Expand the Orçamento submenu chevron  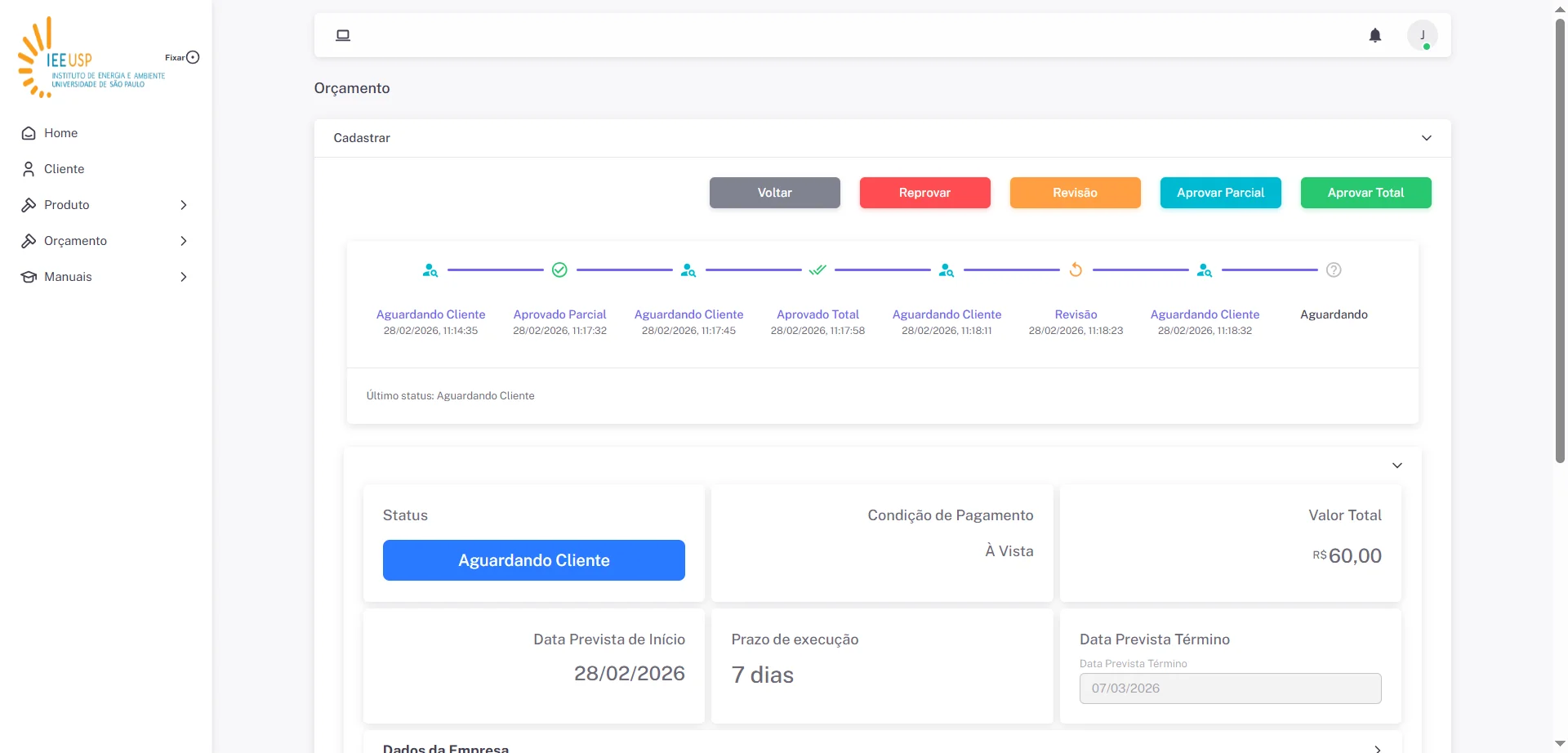pos(184,241)
